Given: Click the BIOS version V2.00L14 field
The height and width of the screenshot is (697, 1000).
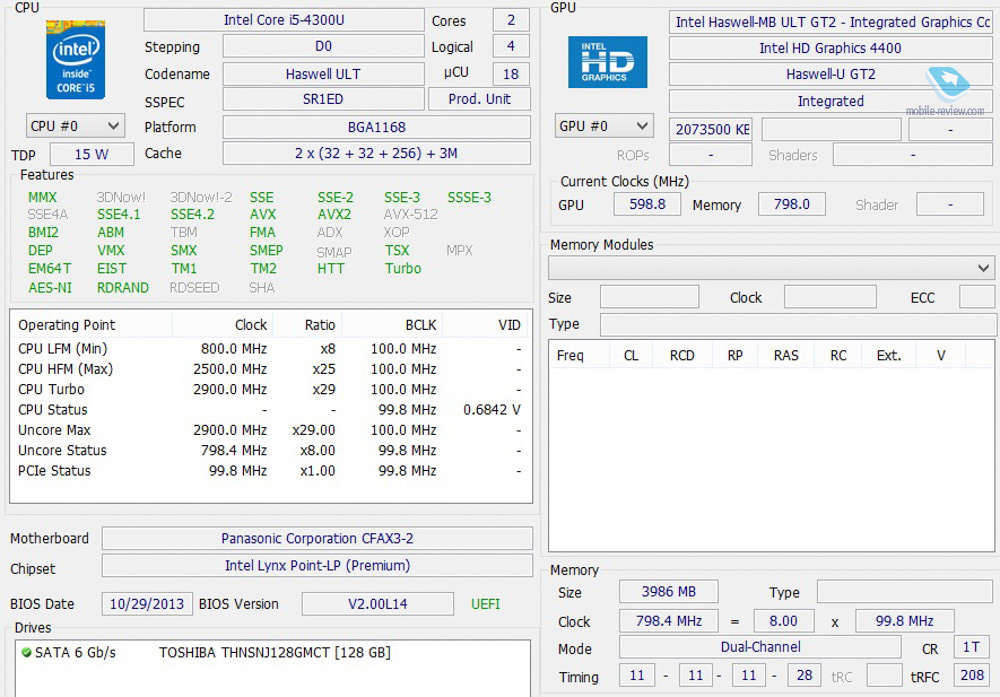Looking at the screenshot, I should (x=378, y=604).
